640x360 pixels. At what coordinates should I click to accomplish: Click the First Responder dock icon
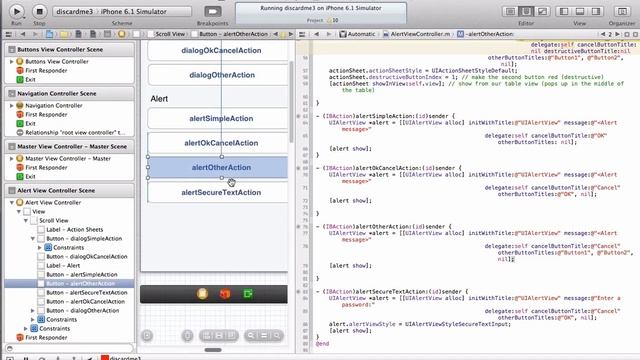coord(225,294)
